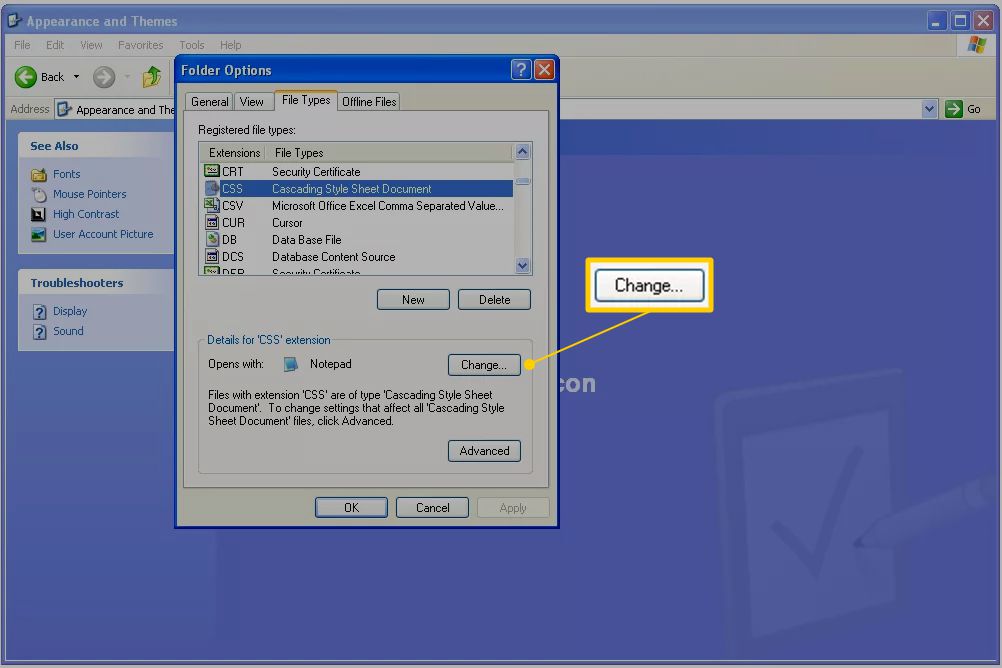
Task: Expand the Address bar dropdown arrow
Action: tap(929, 109)
